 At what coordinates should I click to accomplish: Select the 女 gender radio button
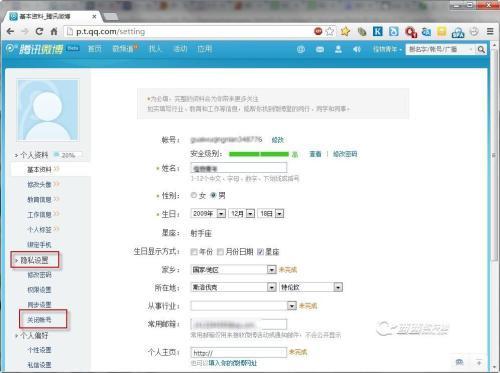(193, 195)
